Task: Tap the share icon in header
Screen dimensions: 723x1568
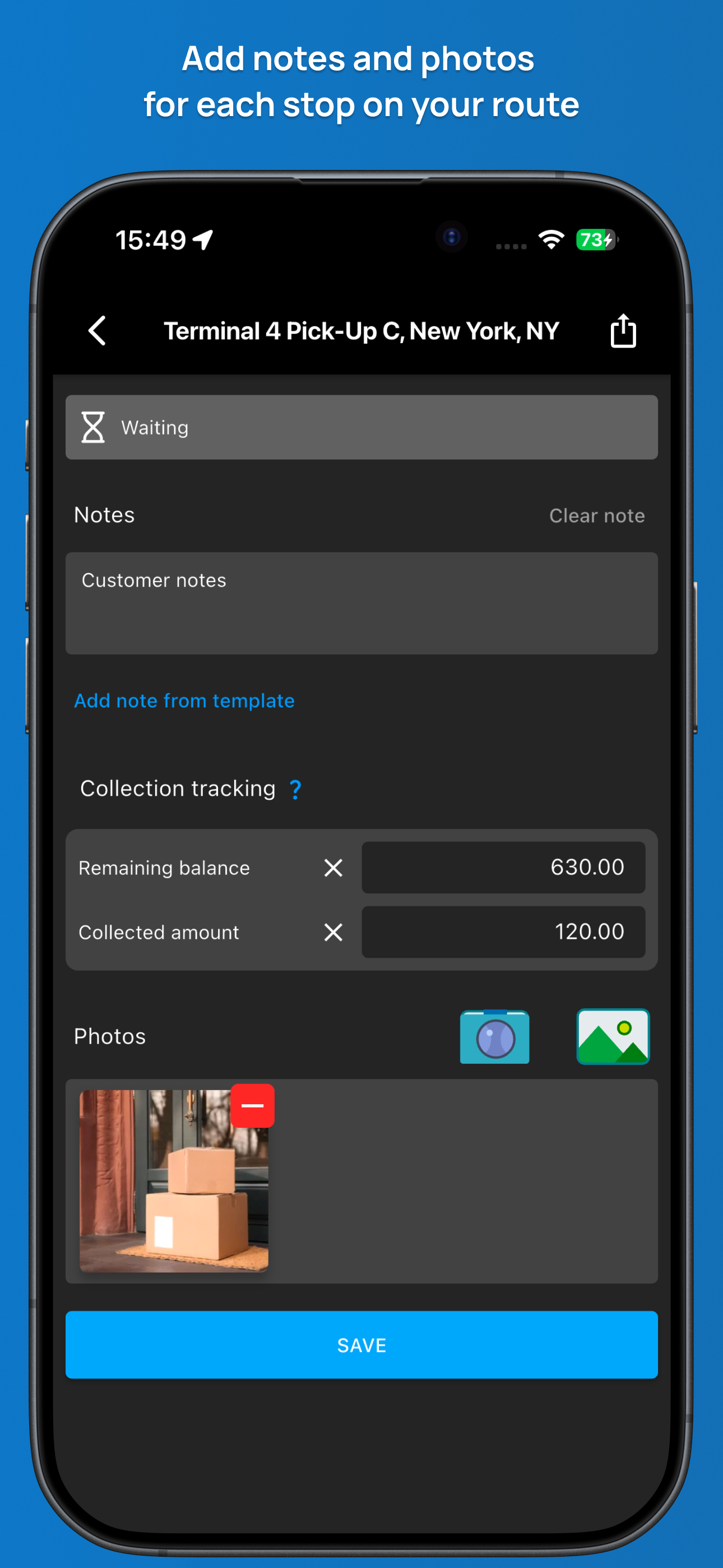Action: coord(623,330)
